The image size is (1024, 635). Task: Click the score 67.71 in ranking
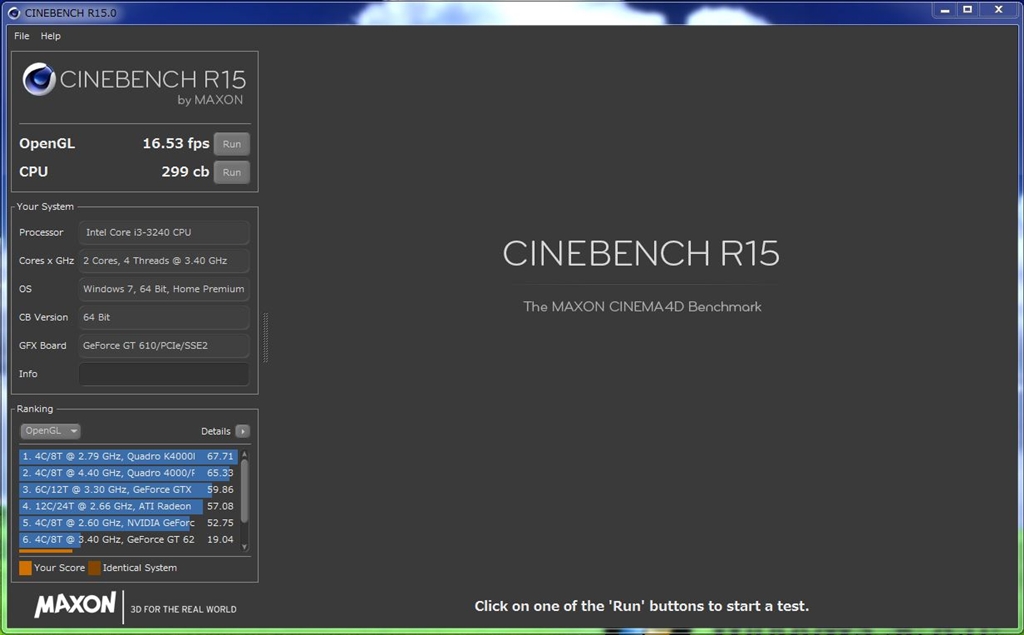click(x=220, y=456)
